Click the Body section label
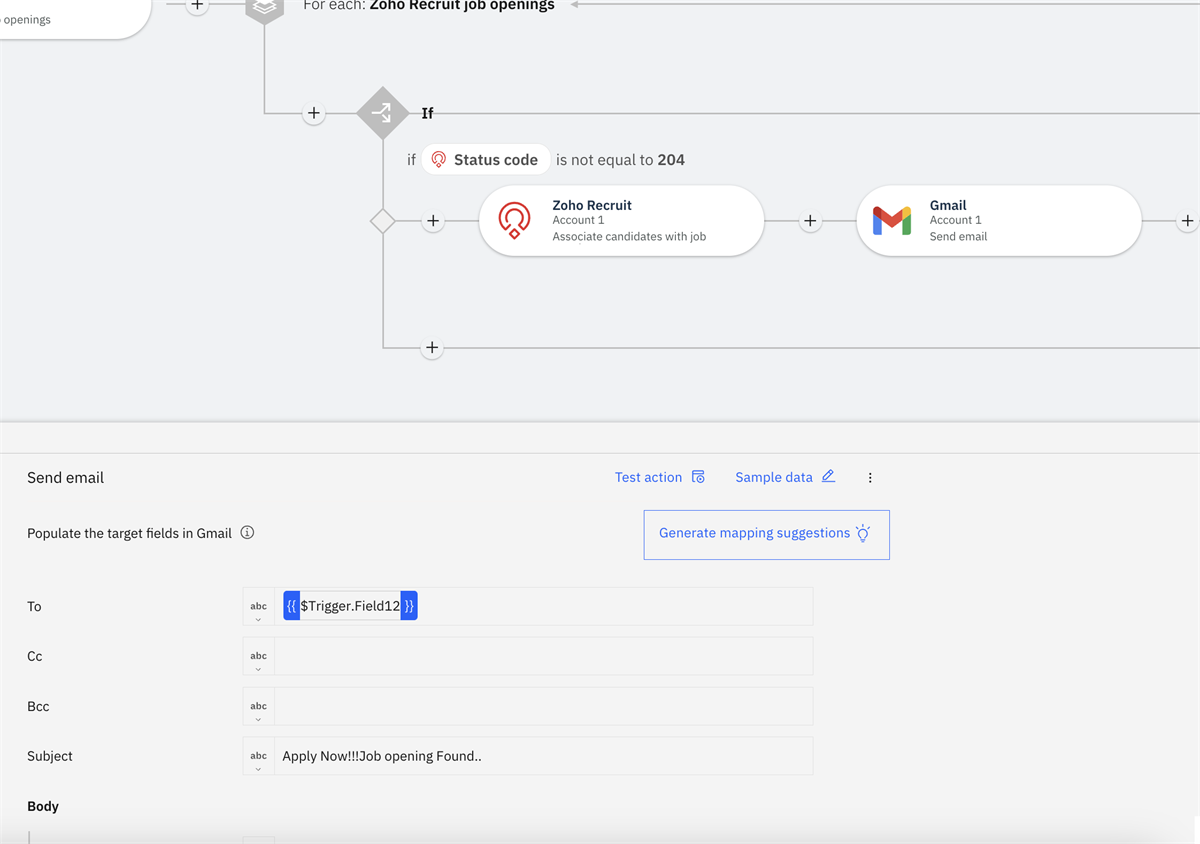Viewport: 1200px width, 844px height. pos(43,806)
